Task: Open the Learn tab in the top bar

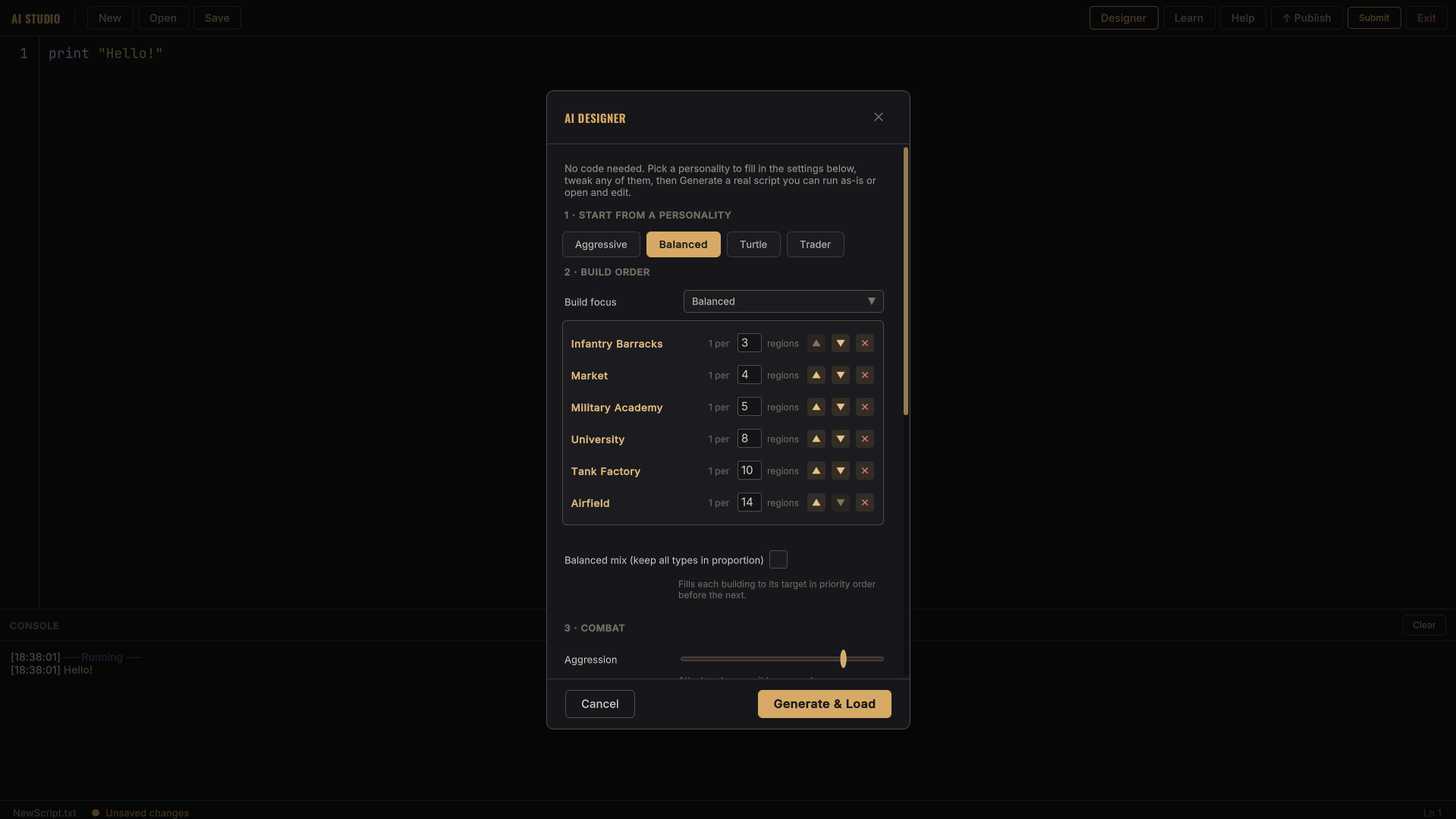Action: [1189, 17]
